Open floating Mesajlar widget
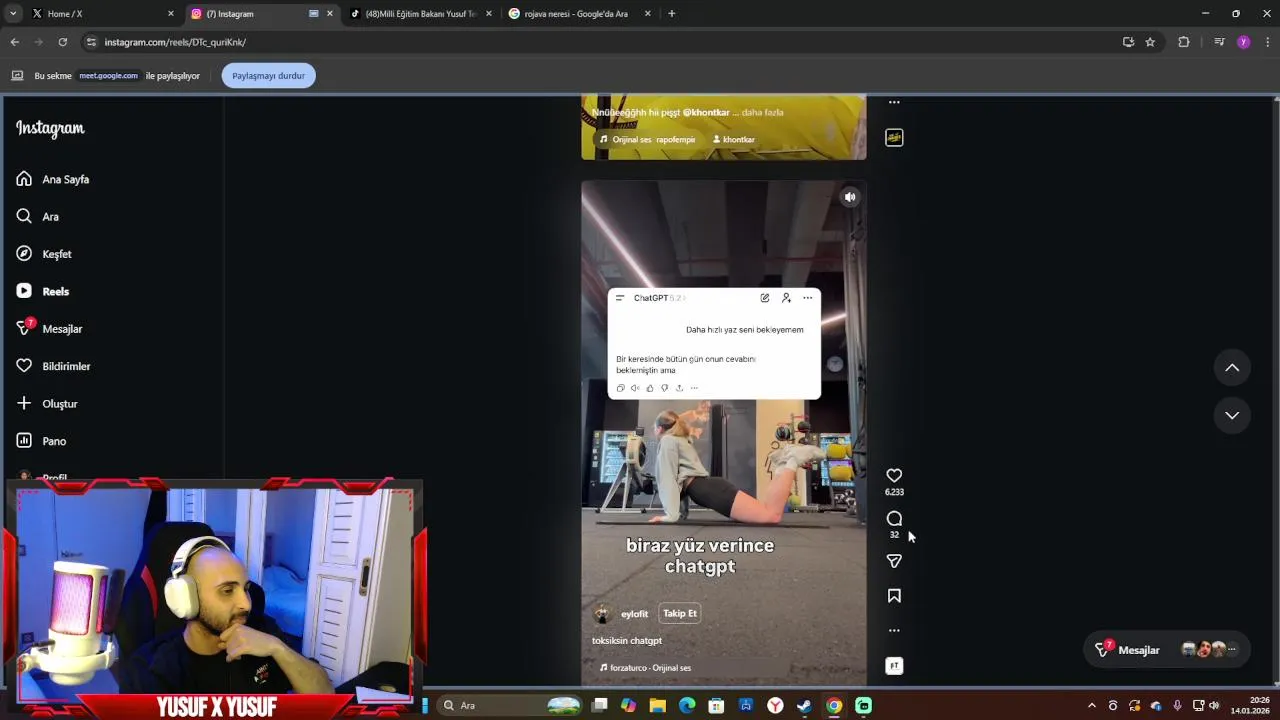1280x720 pixels. click(1165, 650)
